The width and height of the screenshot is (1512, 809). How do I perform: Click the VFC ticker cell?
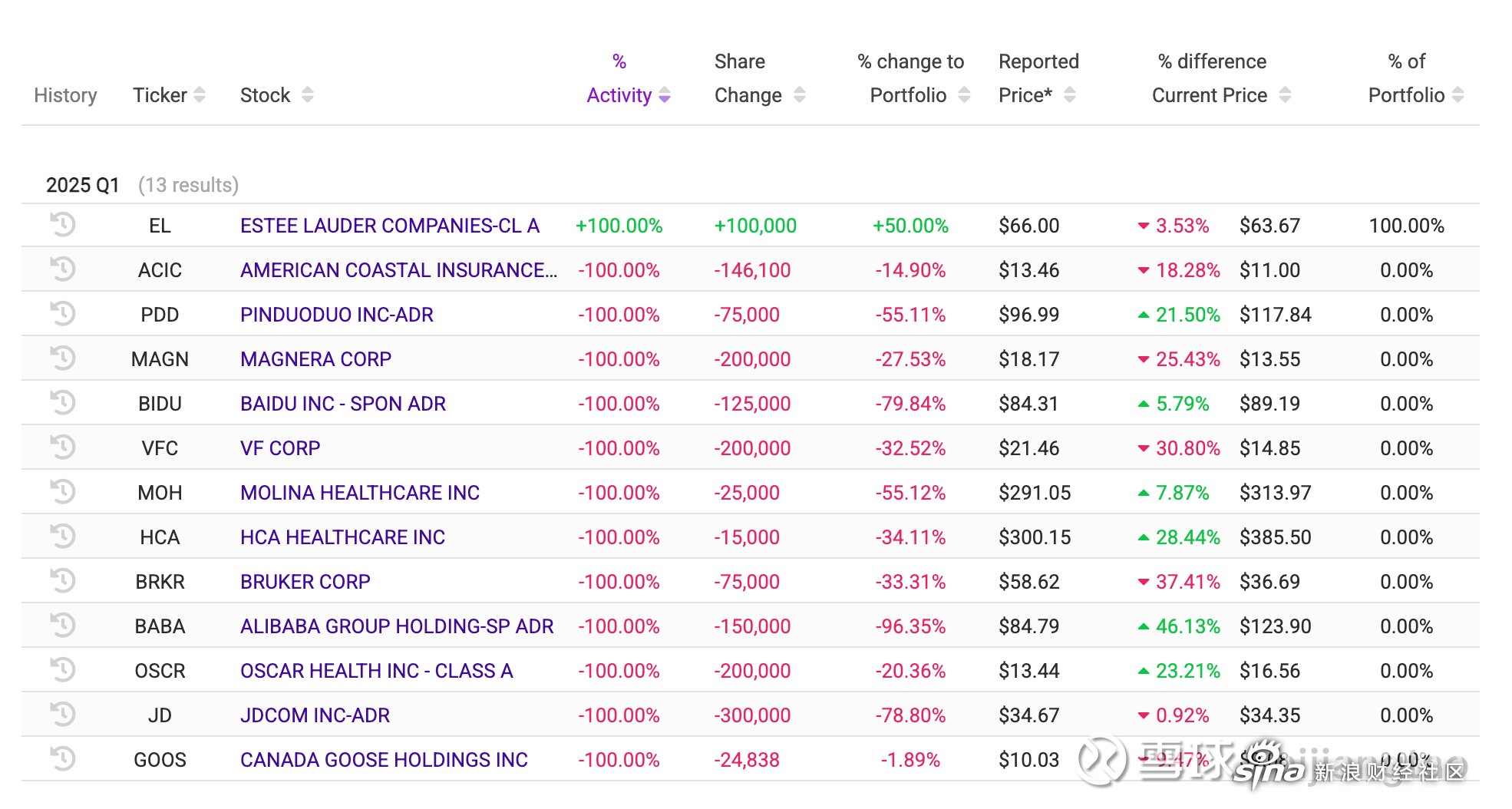(160, 448)
